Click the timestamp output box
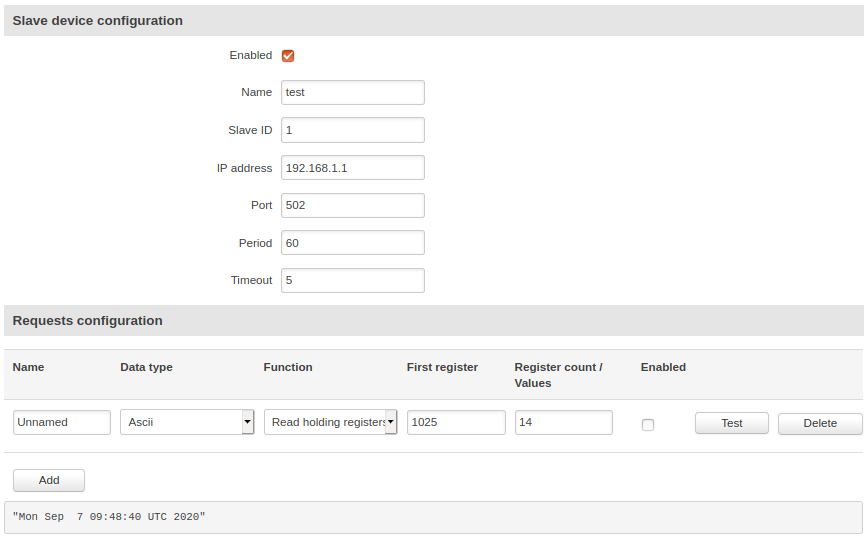 (433, 517)
